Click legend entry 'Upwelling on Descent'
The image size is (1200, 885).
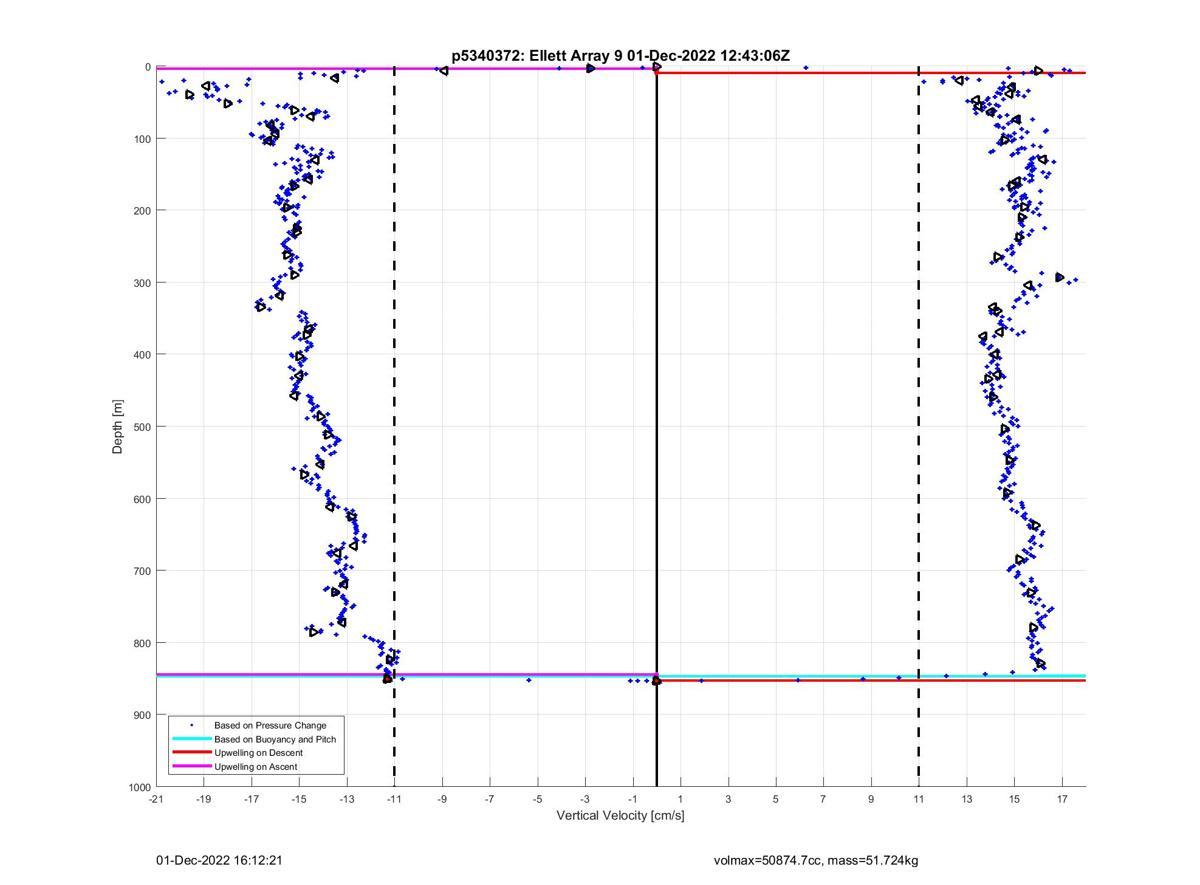(258, 753)
